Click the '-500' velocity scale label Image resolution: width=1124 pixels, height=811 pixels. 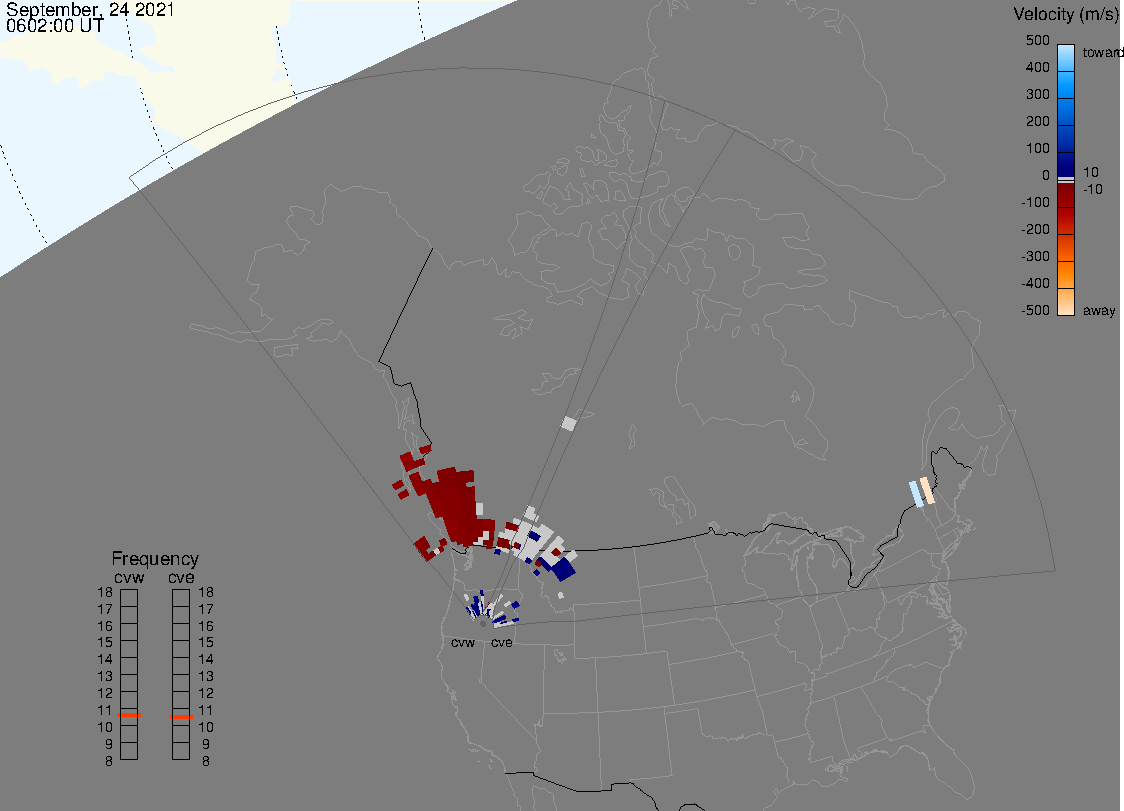pyautogui.click(x=1035, y=310)
